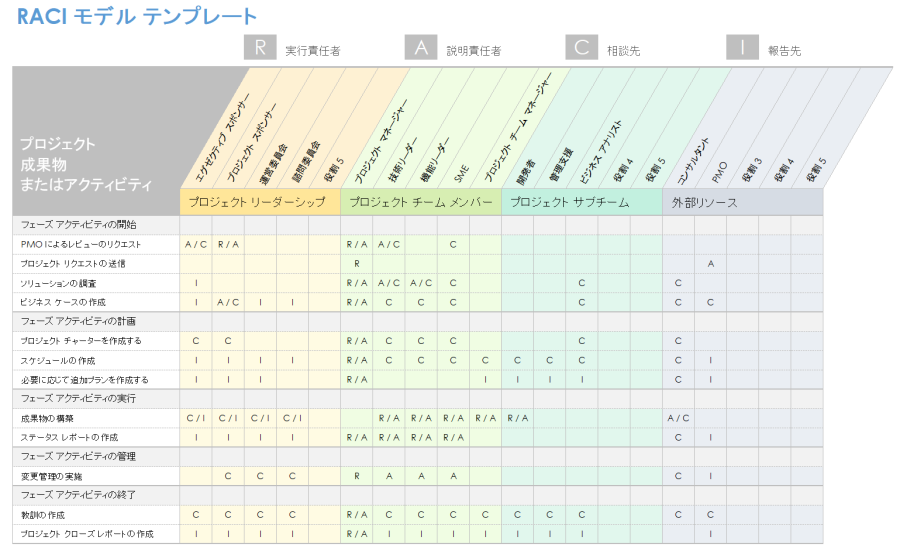Select the 成果物の構築 row label
Viewport: 900px width, 547px height.
tap(47, 418)
